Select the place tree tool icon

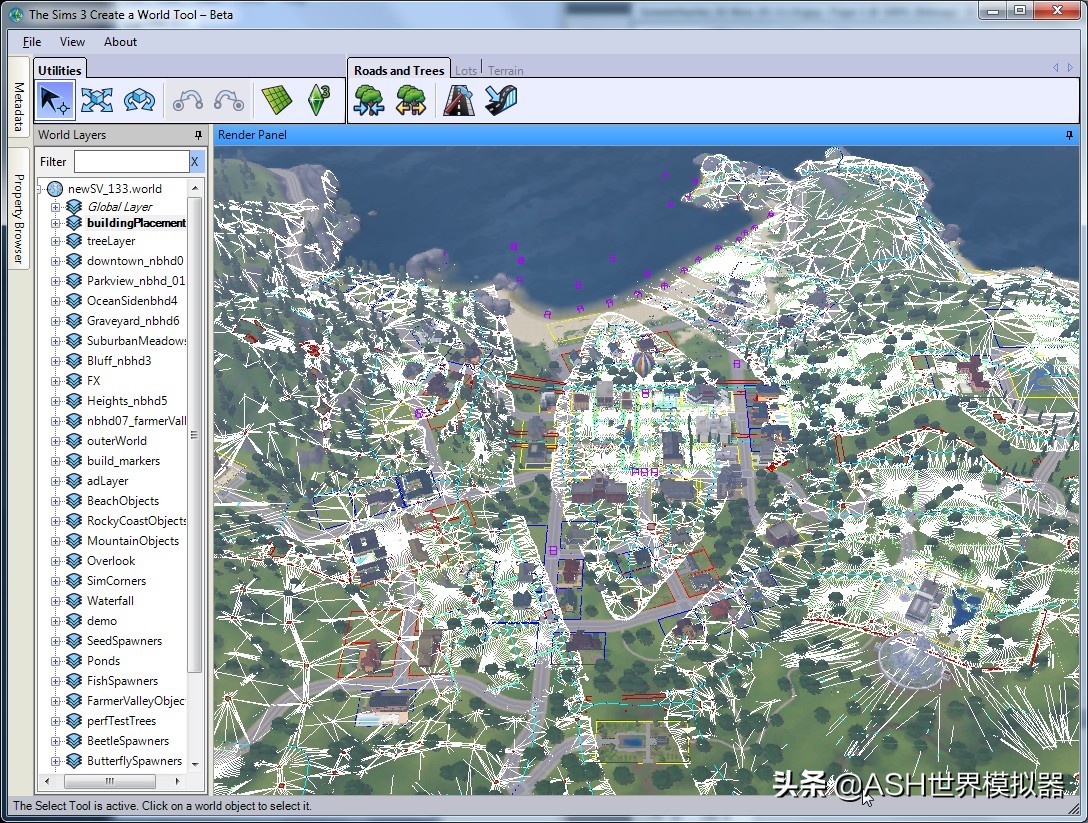(368, 100)
